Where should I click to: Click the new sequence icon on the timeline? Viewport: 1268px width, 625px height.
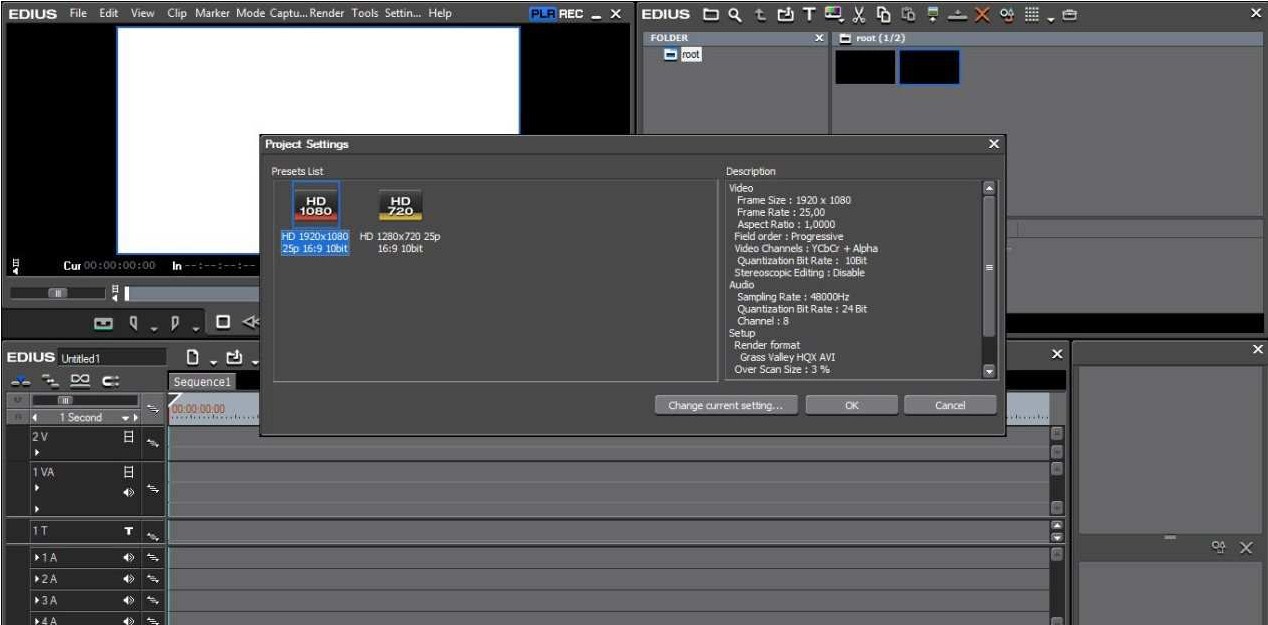click(194, 357)
